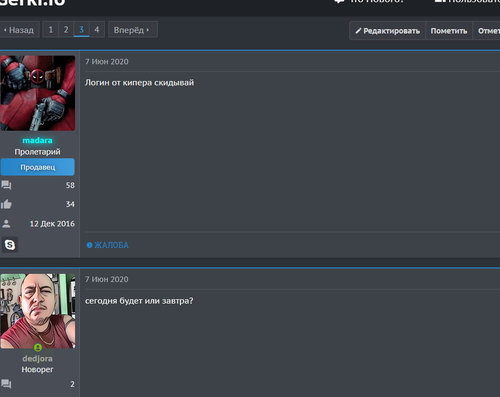Go back with Назад button

point(19,30)
